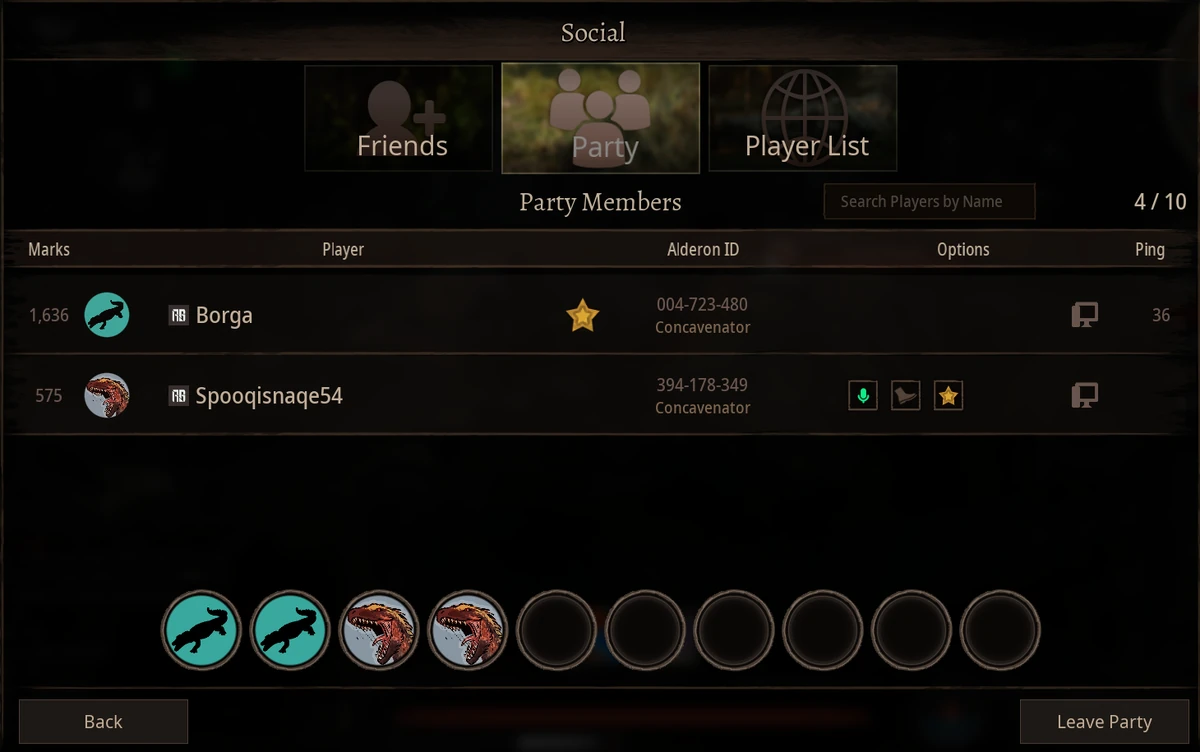Image resolution: width=1200 pixels, height=752 pixels.
Task: Kick Spooqisnaqe54 using the boot icon
Action: pos(906,396)
